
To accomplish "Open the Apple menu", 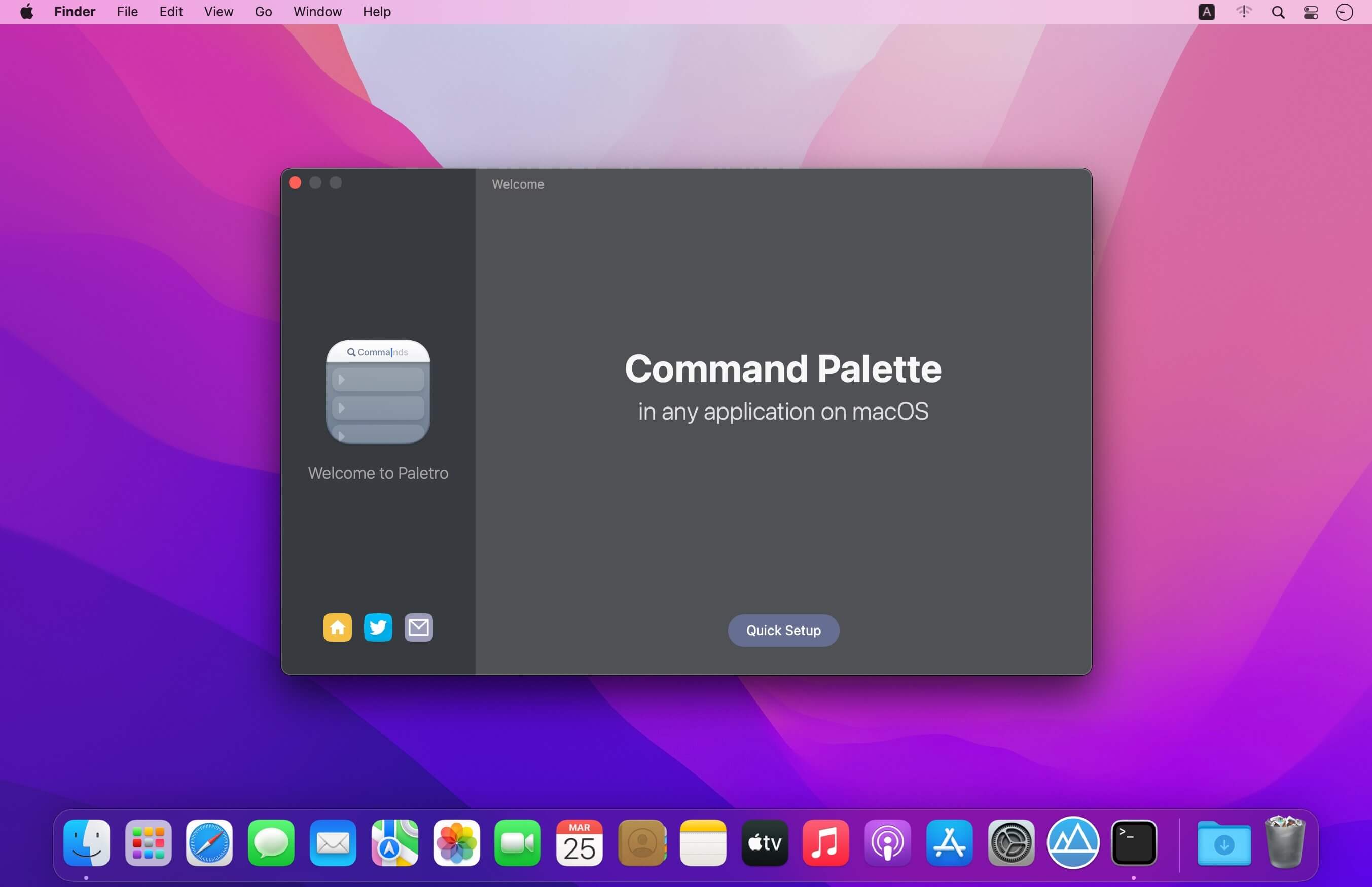I will click(26, 12).
